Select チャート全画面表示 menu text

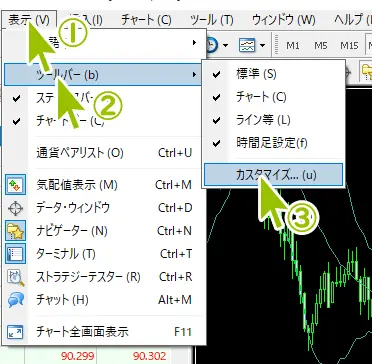(x=82, y=332)
